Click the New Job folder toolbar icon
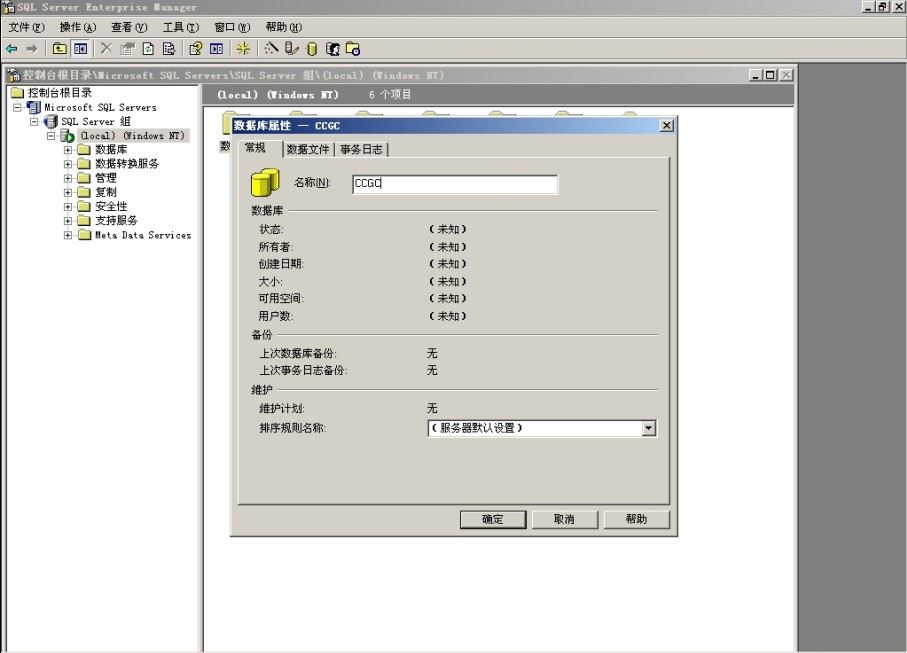Viewport: 907px width, 653px height. [x=353, y=49]
